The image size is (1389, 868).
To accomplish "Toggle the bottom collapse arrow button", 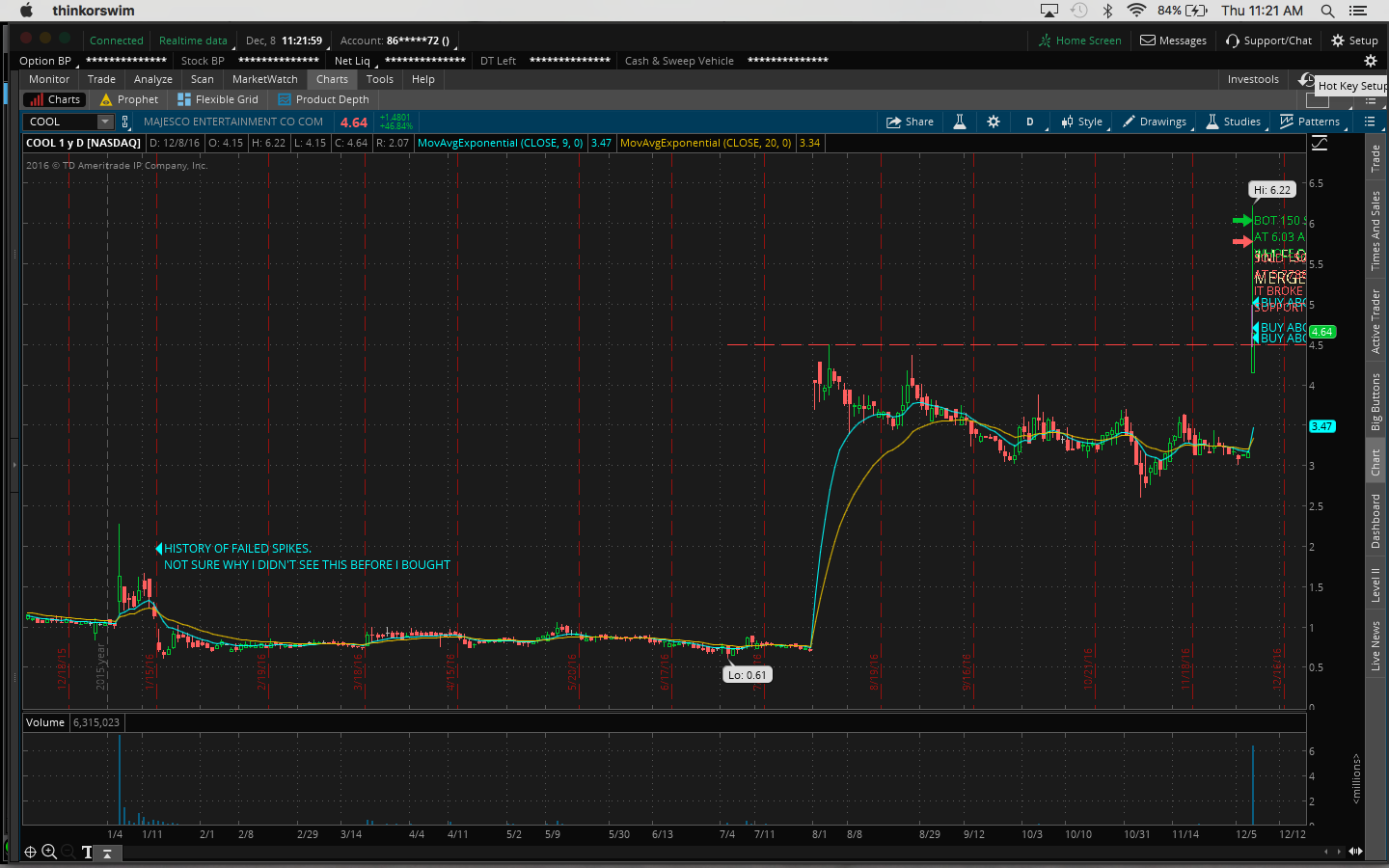I will 107,853.
